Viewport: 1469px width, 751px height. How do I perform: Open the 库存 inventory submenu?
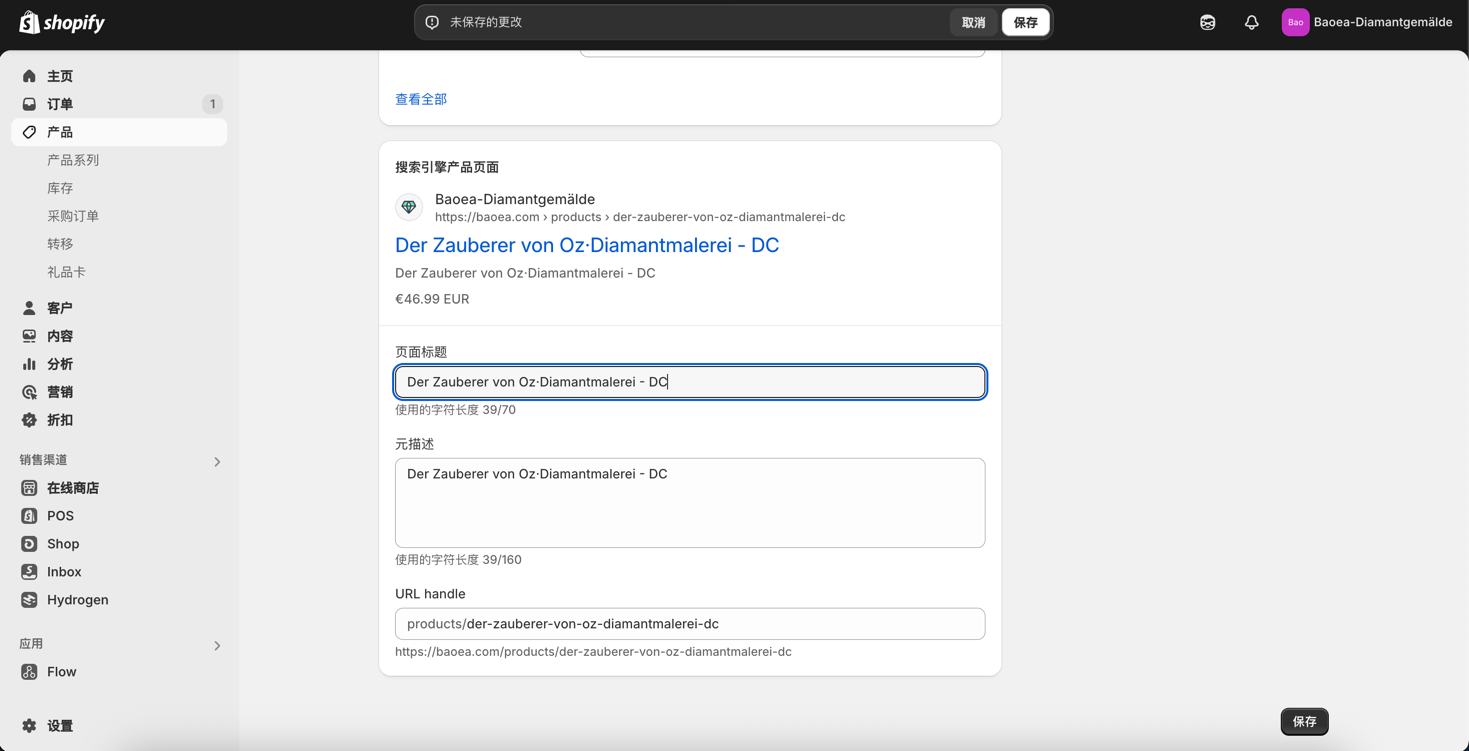pyautogui.click(x=60, y=188)
